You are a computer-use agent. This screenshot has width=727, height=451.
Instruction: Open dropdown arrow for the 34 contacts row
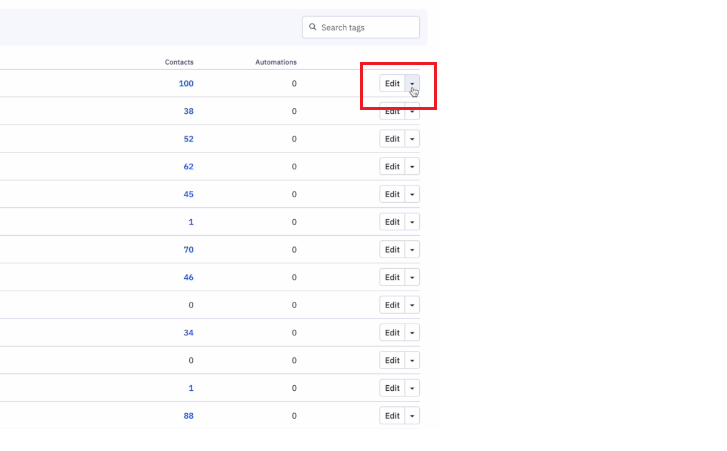tap(412, 332)
